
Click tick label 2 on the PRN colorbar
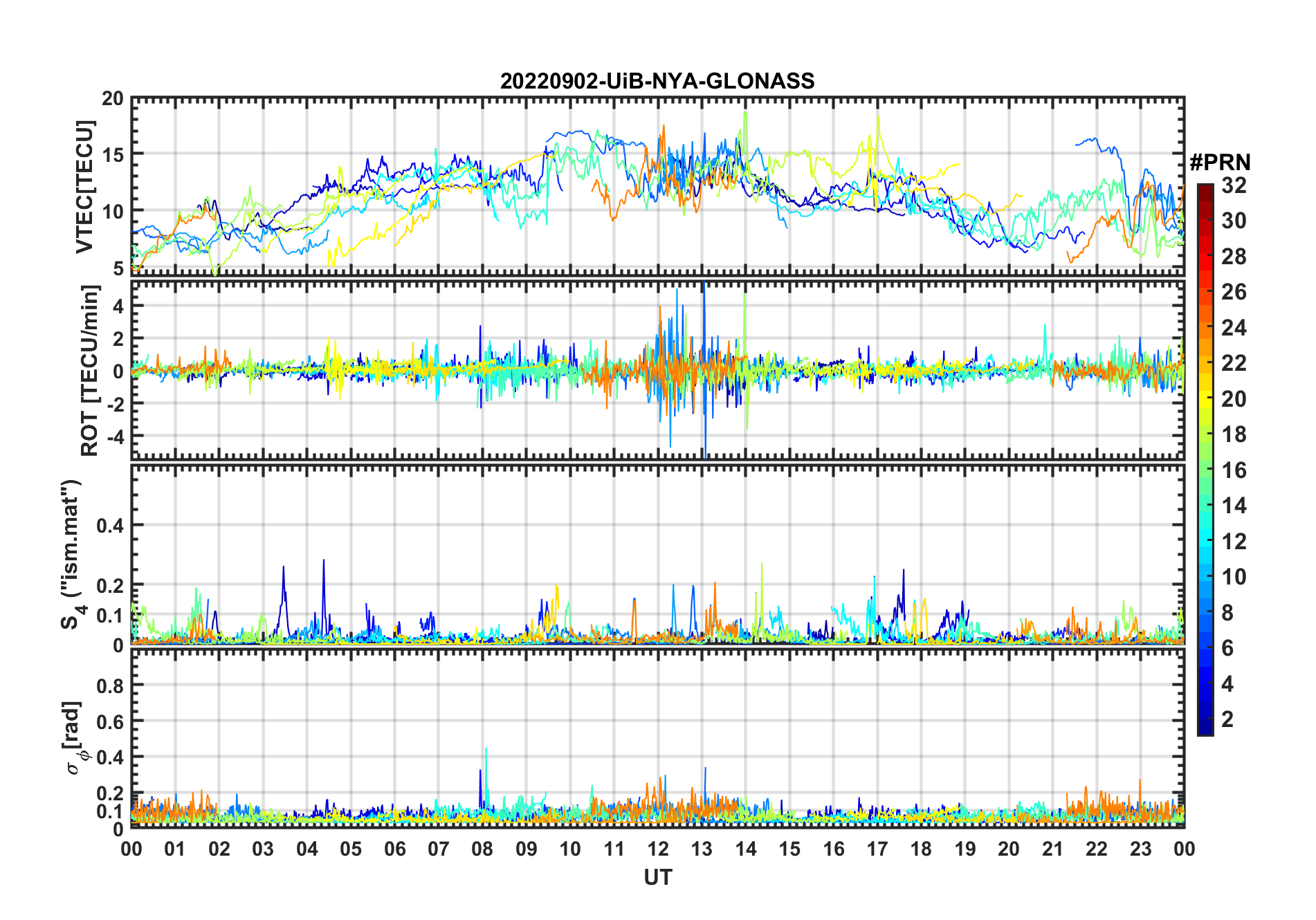coord(1227,719)
